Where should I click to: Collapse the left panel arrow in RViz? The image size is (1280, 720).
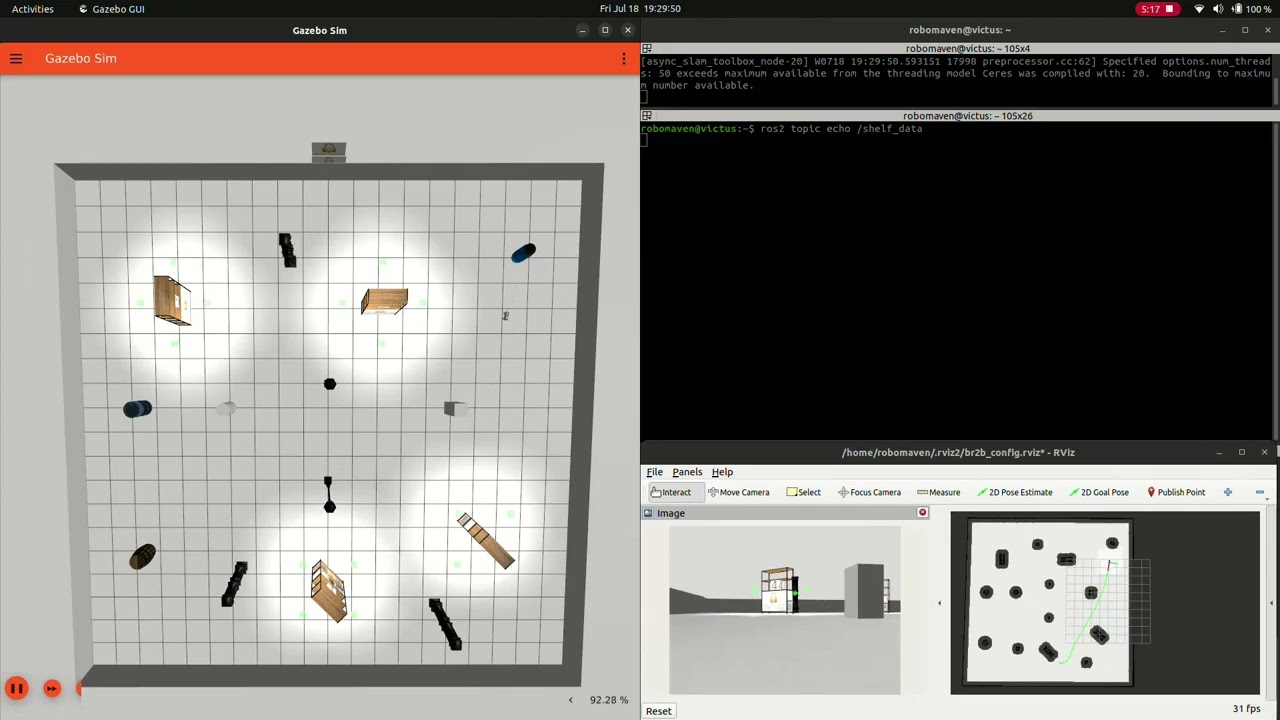(939, 603)
